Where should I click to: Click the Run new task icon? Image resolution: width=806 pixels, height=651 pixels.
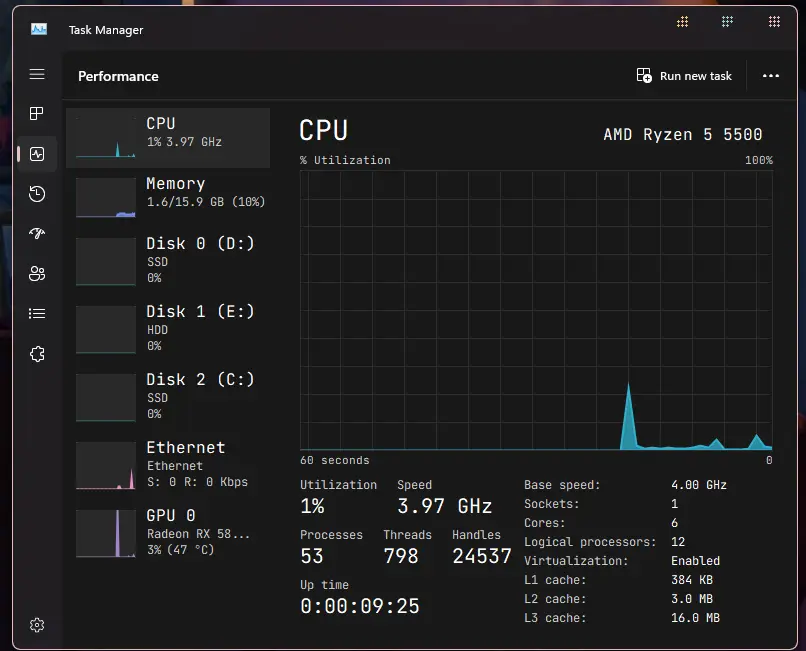644,76
